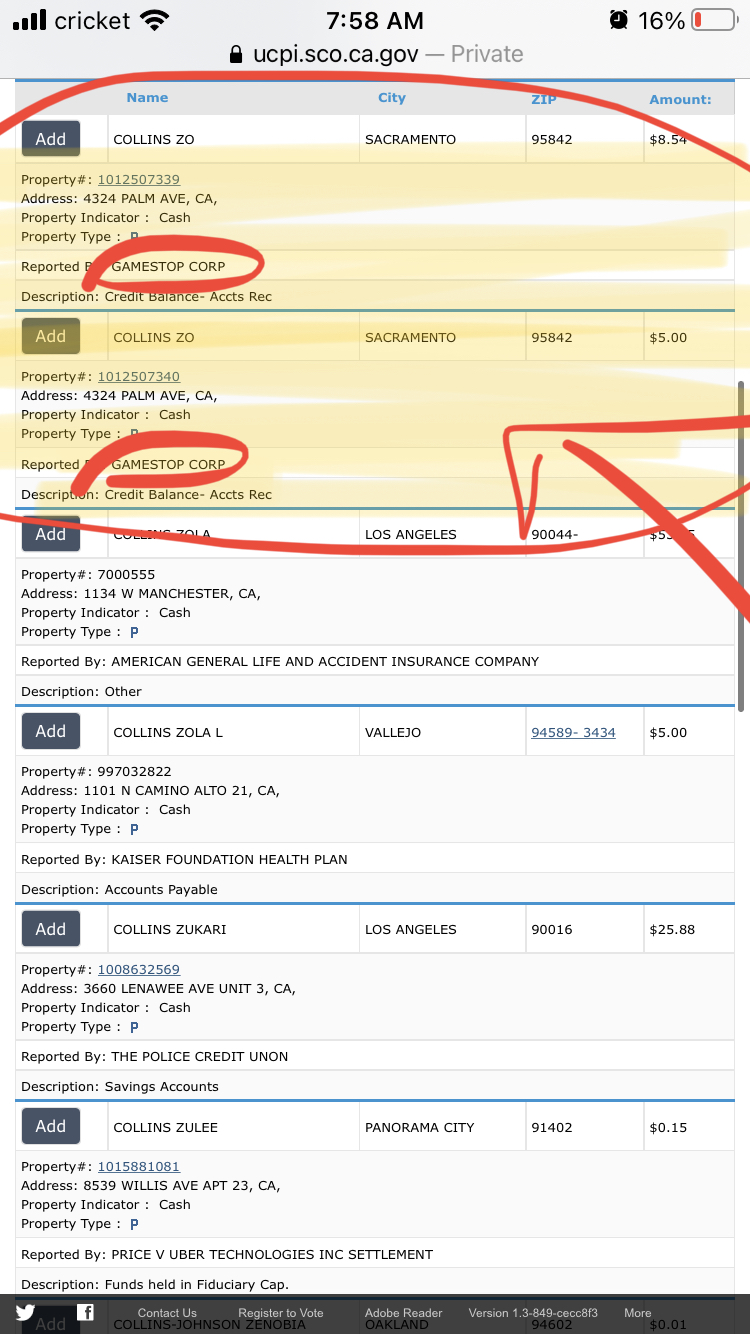Sort by the City column header

392,98
